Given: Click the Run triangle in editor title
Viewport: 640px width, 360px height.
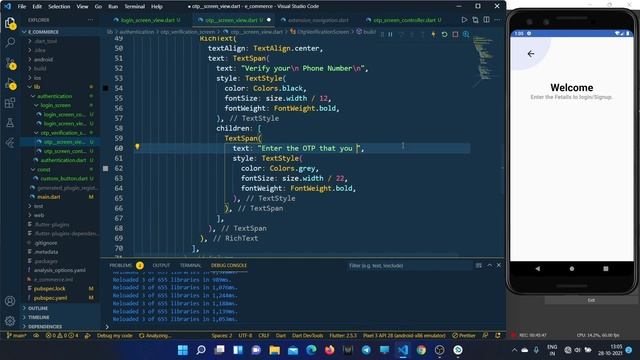Looking at the screenshot, I should pos(464,20).
